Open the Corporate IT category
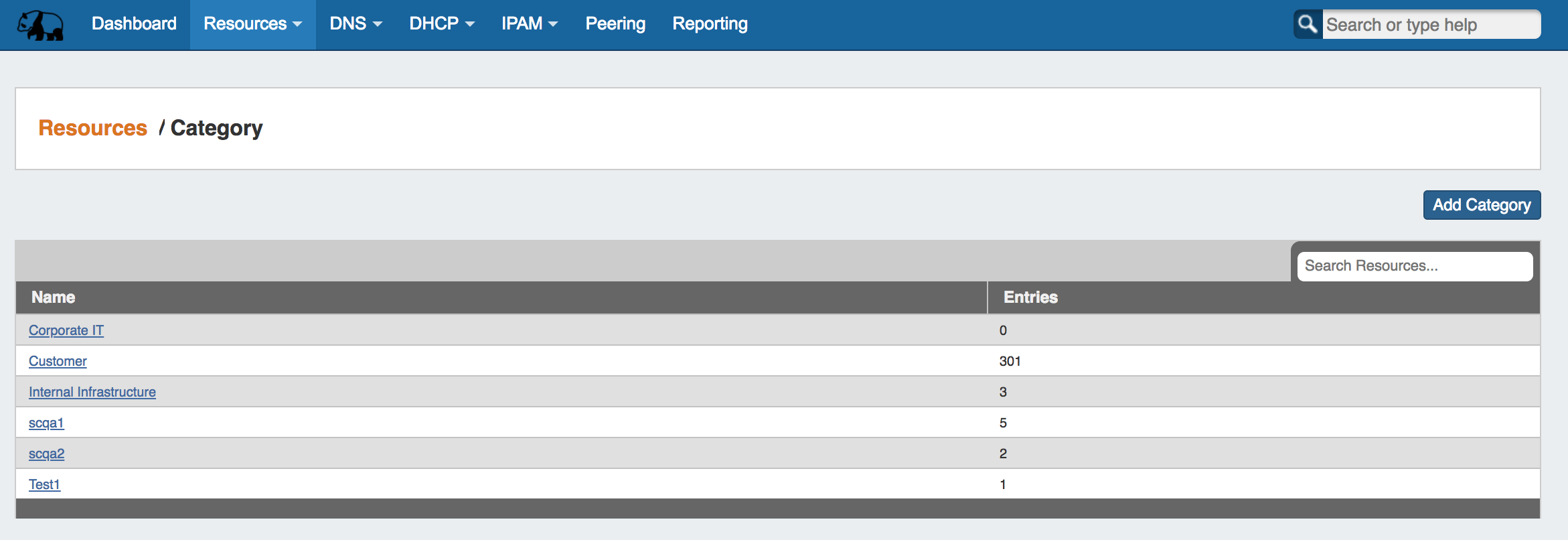Viewport: 1568px width, 540px height. [66, 330]
